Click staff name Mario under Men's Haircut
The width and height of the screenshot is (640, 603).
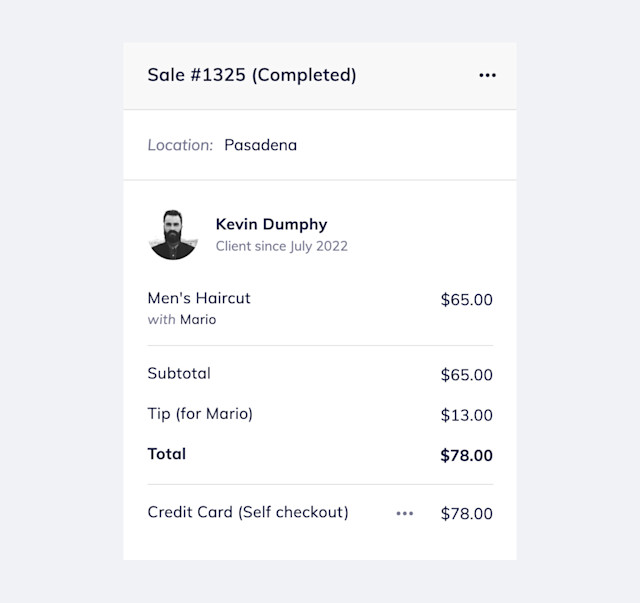click(x=198, y=319)
